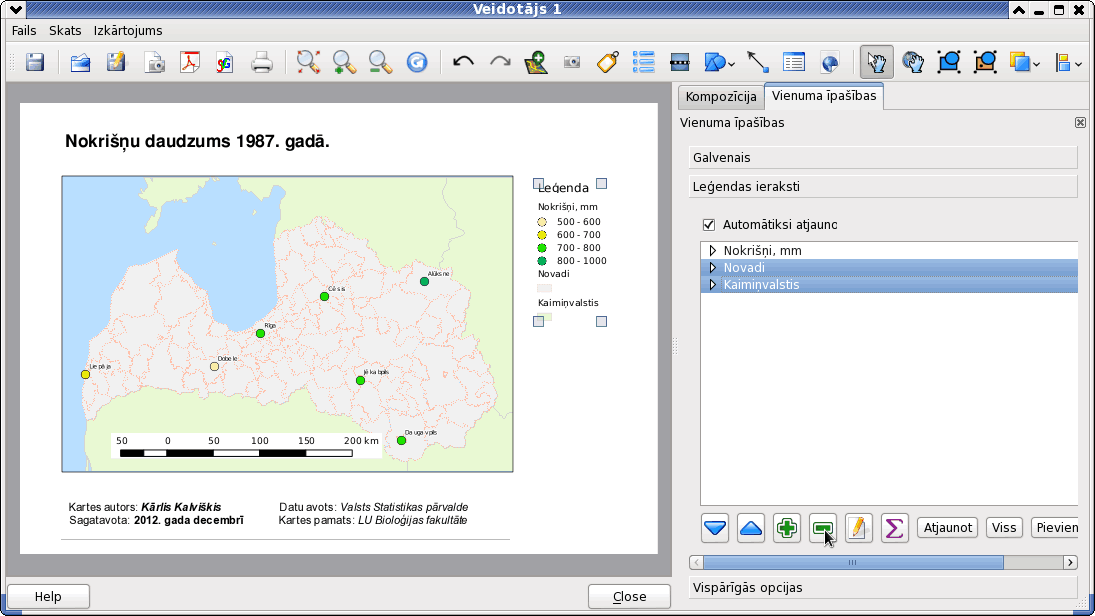
Task: Open the align items dropdown arrow
Action: pyautogui.click(x=1079, y=64)
